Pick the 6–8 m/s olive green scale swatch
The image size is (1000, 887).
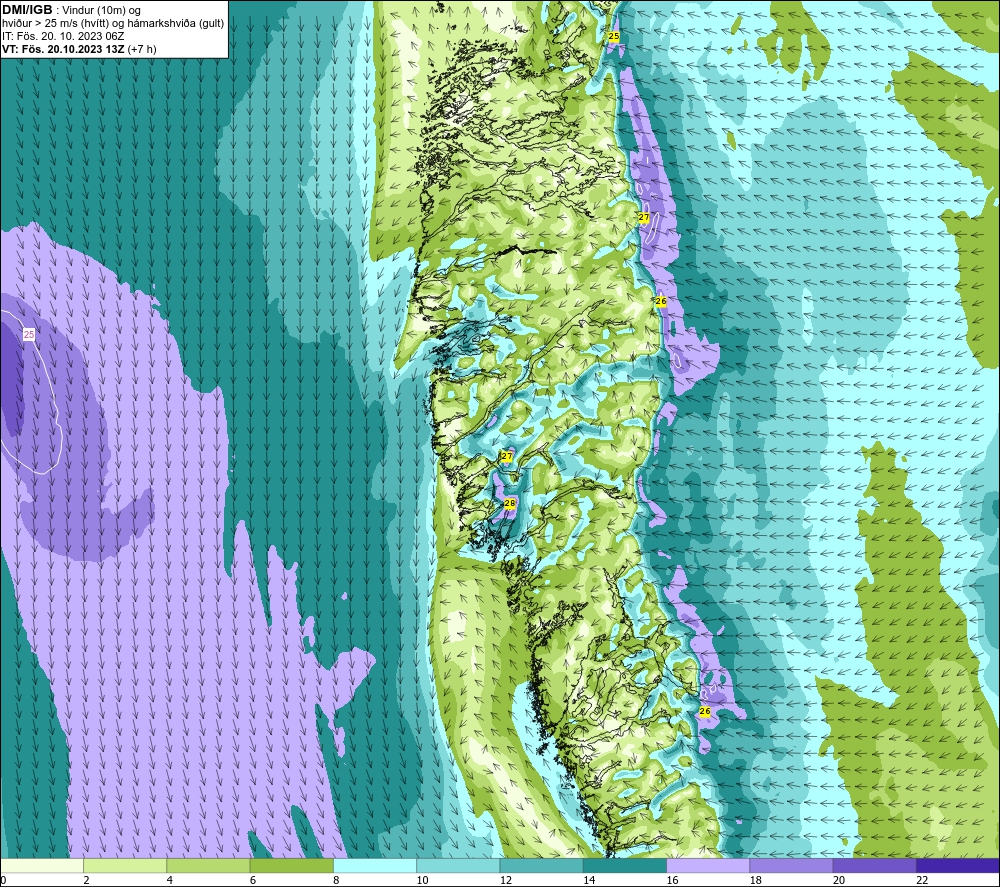(x=291, y=865)
